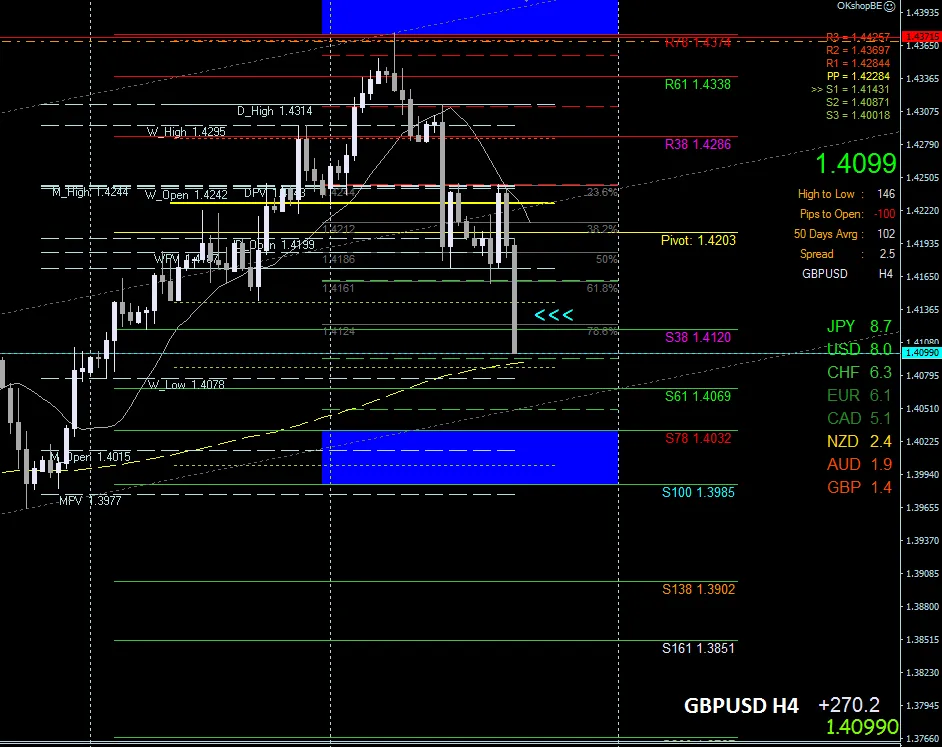Select the High to Low 146 readout
The height and width of the screenshot is (747, 942).
tap(846, 194)
